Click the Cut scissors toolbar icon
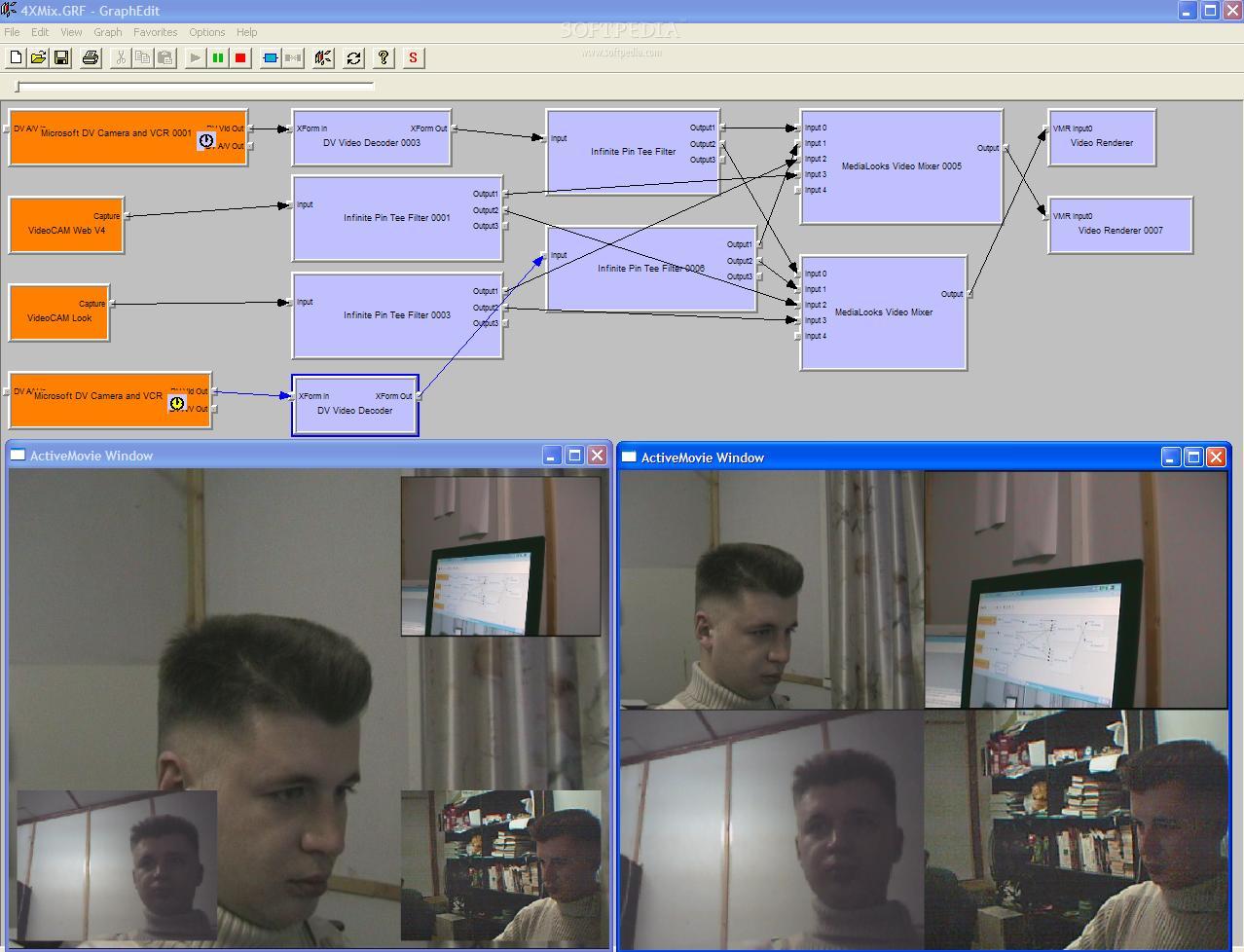 click(x=120, y=57)
